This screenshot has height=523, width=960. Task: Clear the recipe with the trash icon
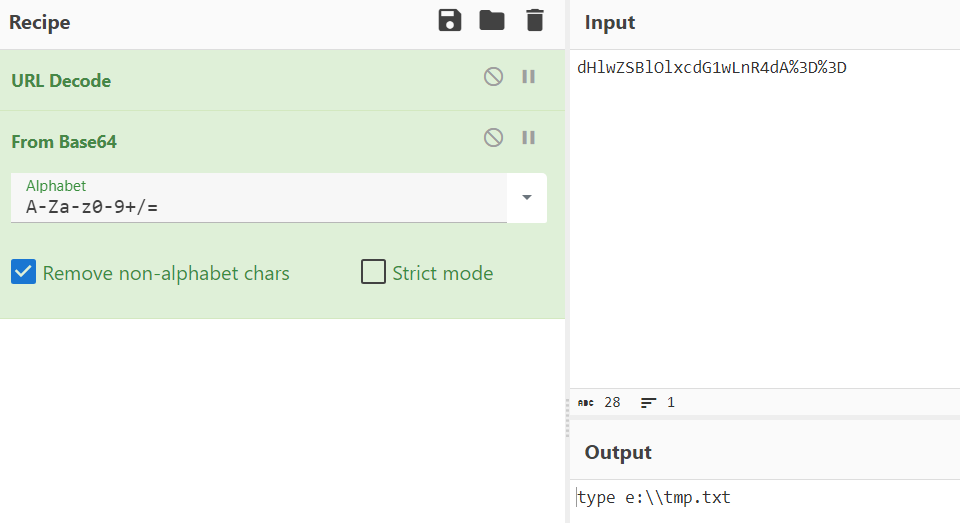(535, 21)
